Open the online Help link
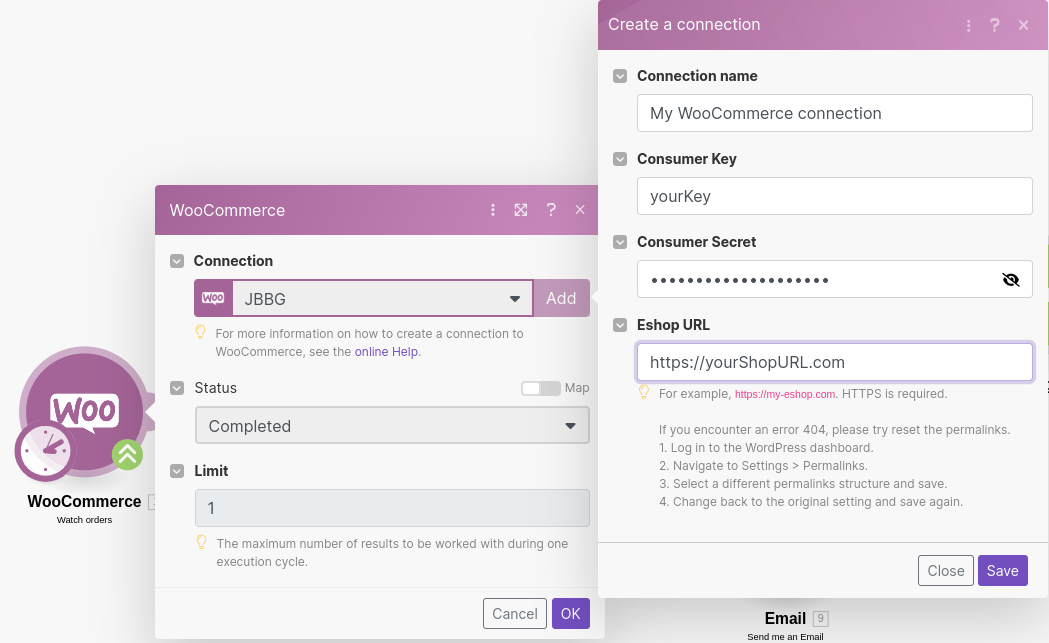Viewport: 1049px width, 643px height. pyautogui.click(x=387, y=352)
